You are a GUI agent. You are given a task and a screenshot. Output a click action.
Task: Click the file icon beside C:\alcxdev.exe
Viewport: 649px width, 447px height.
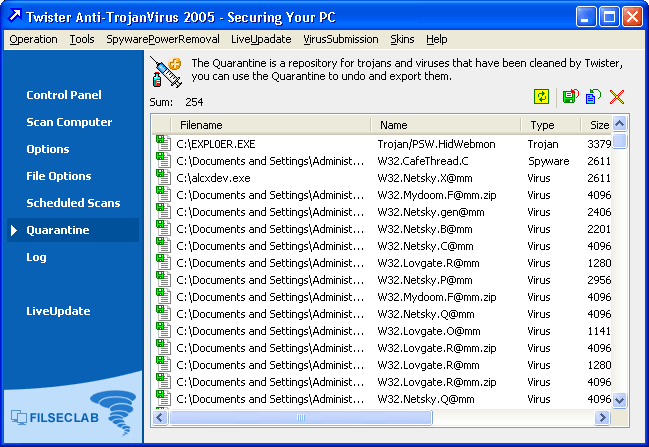pos(163,178)
